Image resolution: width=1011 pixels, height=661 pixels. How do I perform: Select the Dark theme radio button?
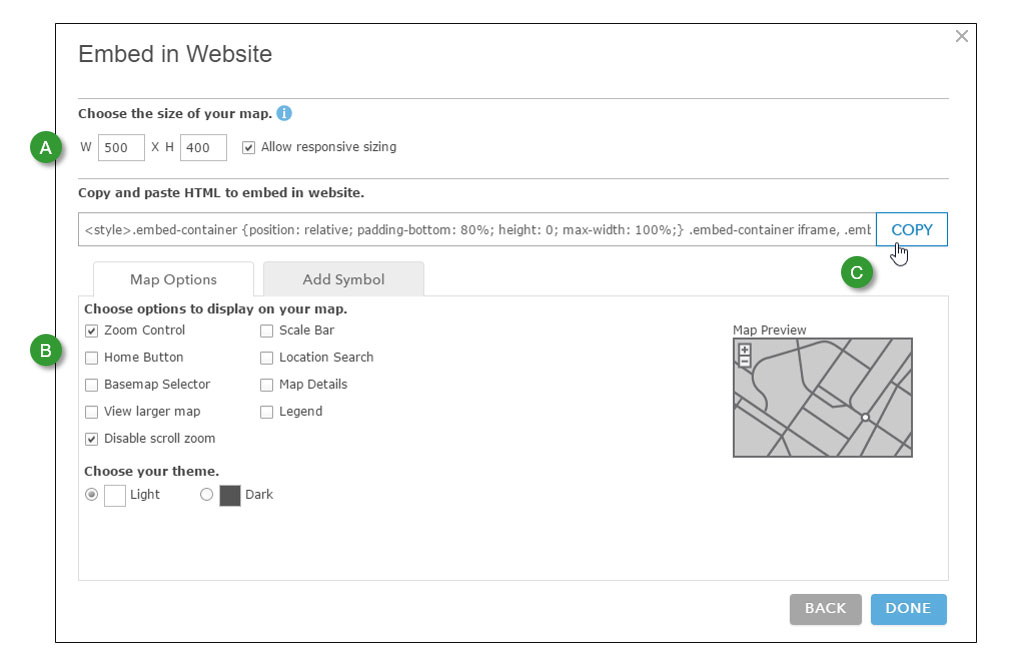coord(207,494)
